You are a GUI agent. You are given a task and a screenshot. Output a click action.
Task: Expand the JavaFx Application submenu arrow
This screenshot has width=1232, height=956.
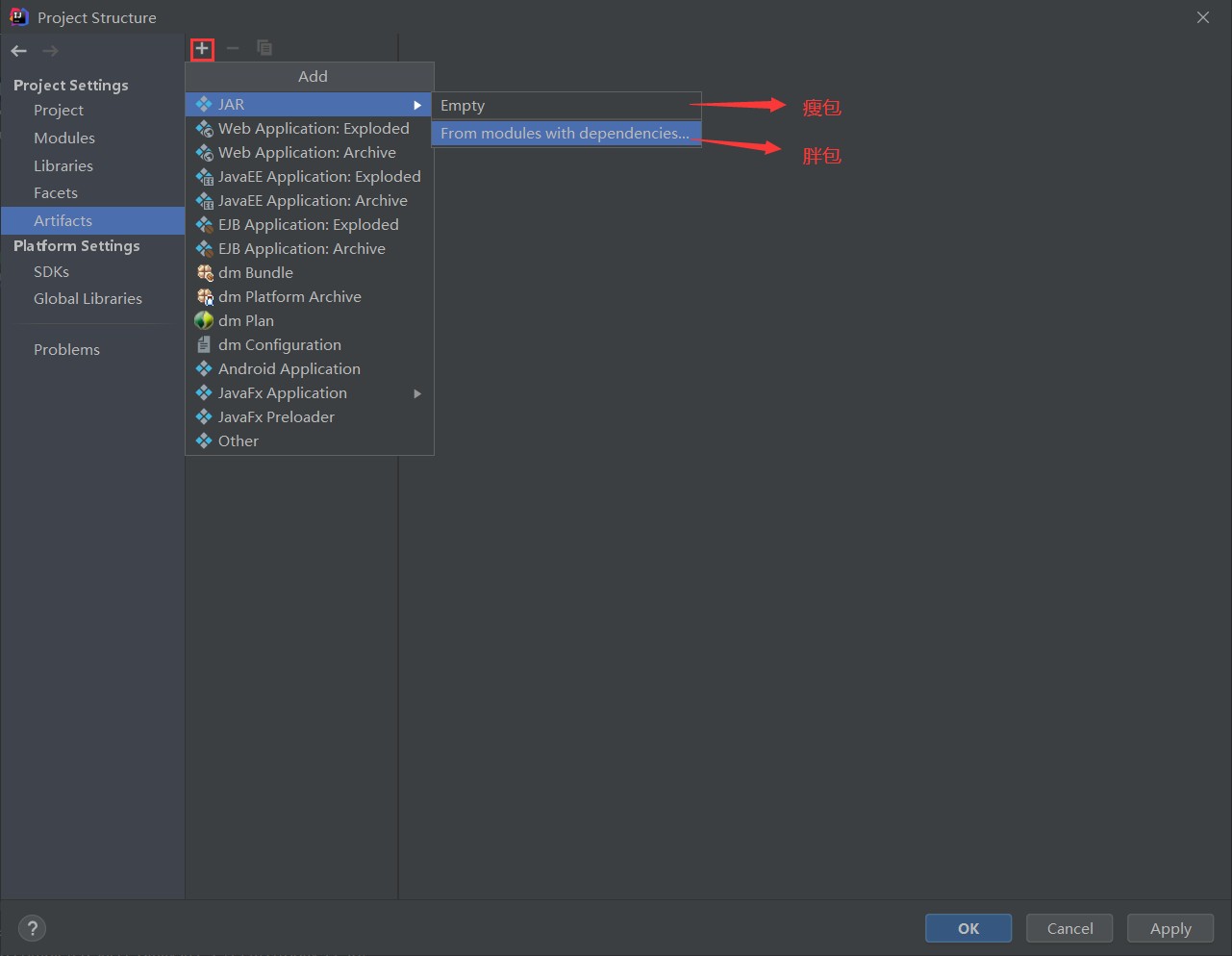(417, 393)
